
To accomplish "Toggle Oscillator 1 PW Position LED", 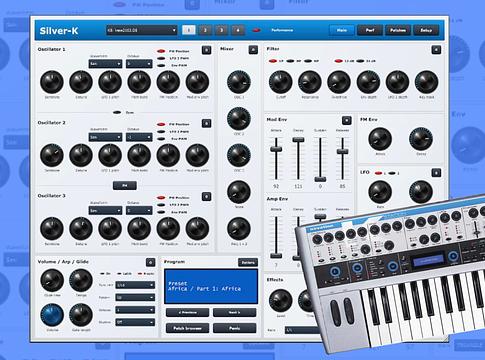I will (x=161, y=51).
